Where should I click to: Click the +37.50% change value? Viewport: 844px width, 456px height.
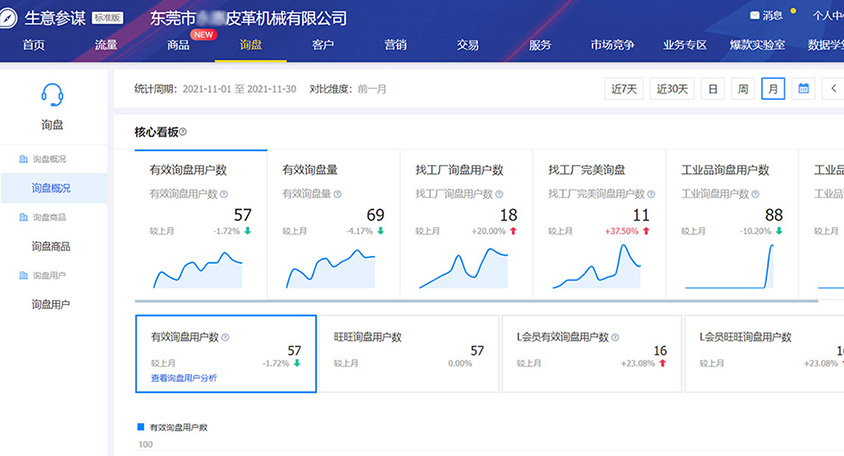click(621, 231)
